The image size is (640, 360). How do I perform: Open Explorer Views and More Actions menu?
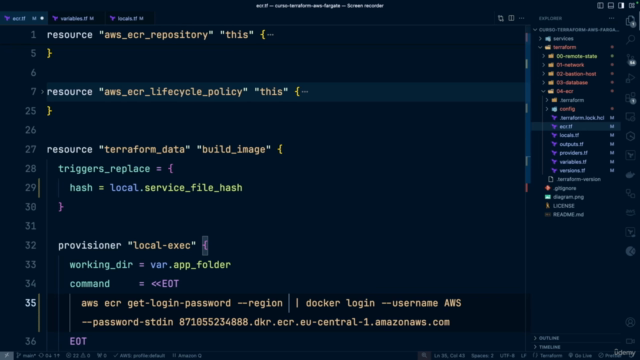(611, 18)
